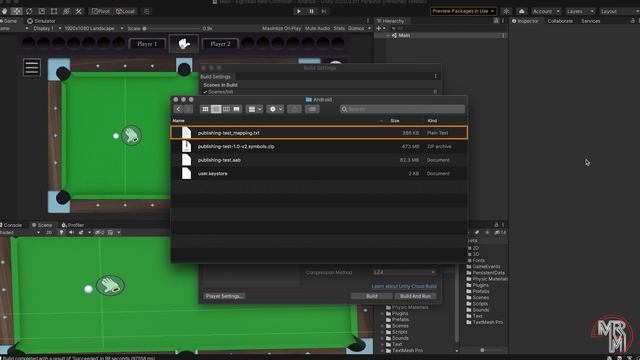640x360 pixels.
Task: Switch Finder to gallery view
Action: point(237,109)
